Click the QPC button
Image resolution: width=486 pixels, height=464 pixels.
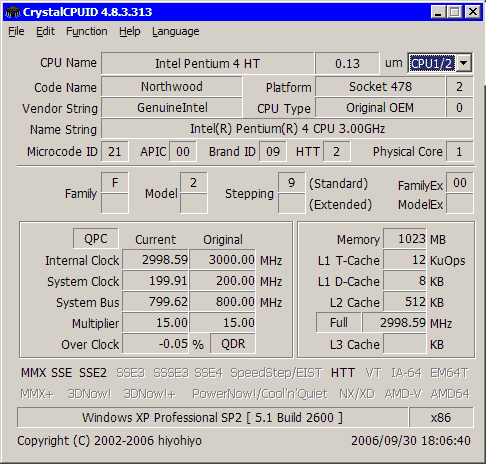(x=96, y=239)
